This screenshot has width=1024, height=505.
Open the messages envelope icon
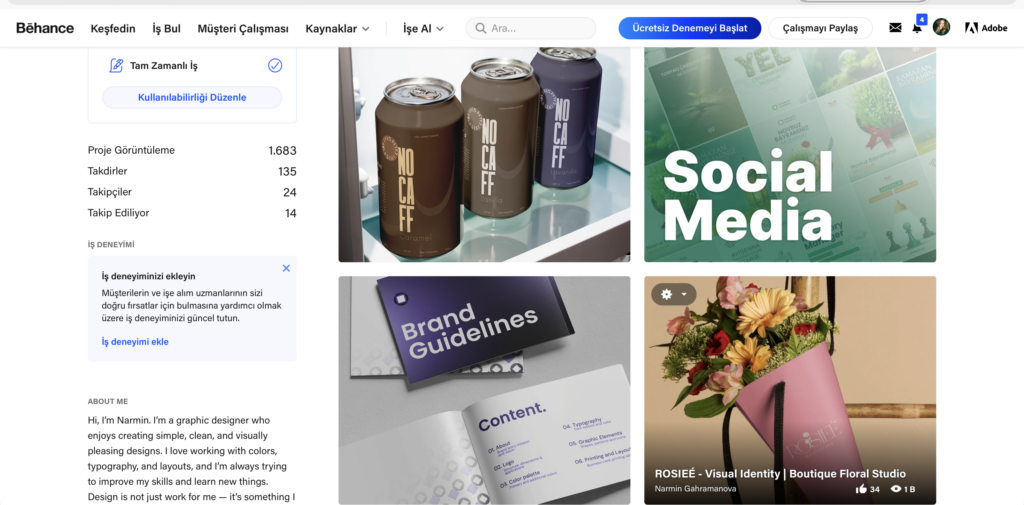895,27
